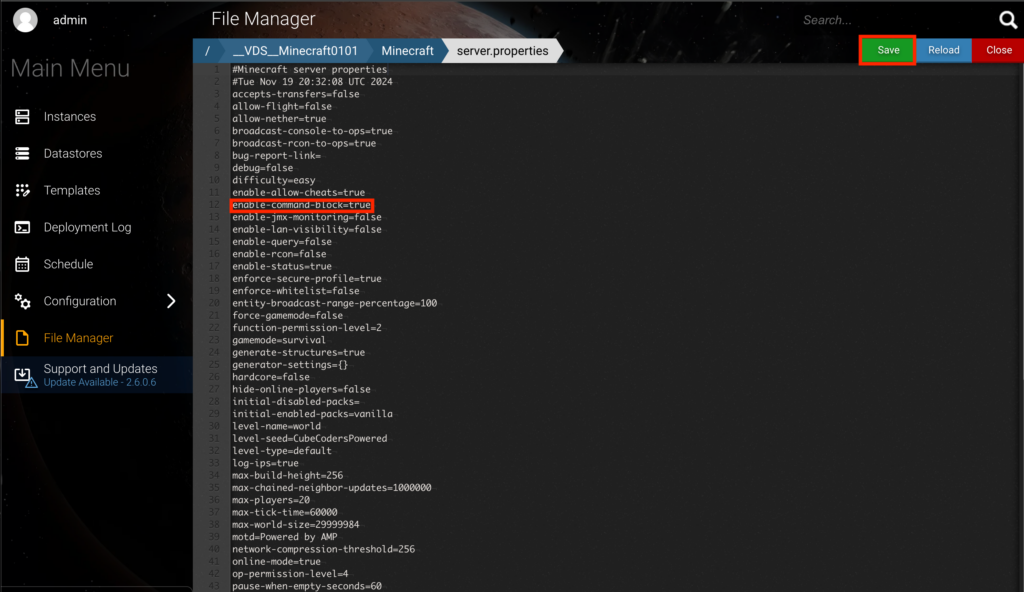Click the Schedule calendar icon

[x=22, y=264]
